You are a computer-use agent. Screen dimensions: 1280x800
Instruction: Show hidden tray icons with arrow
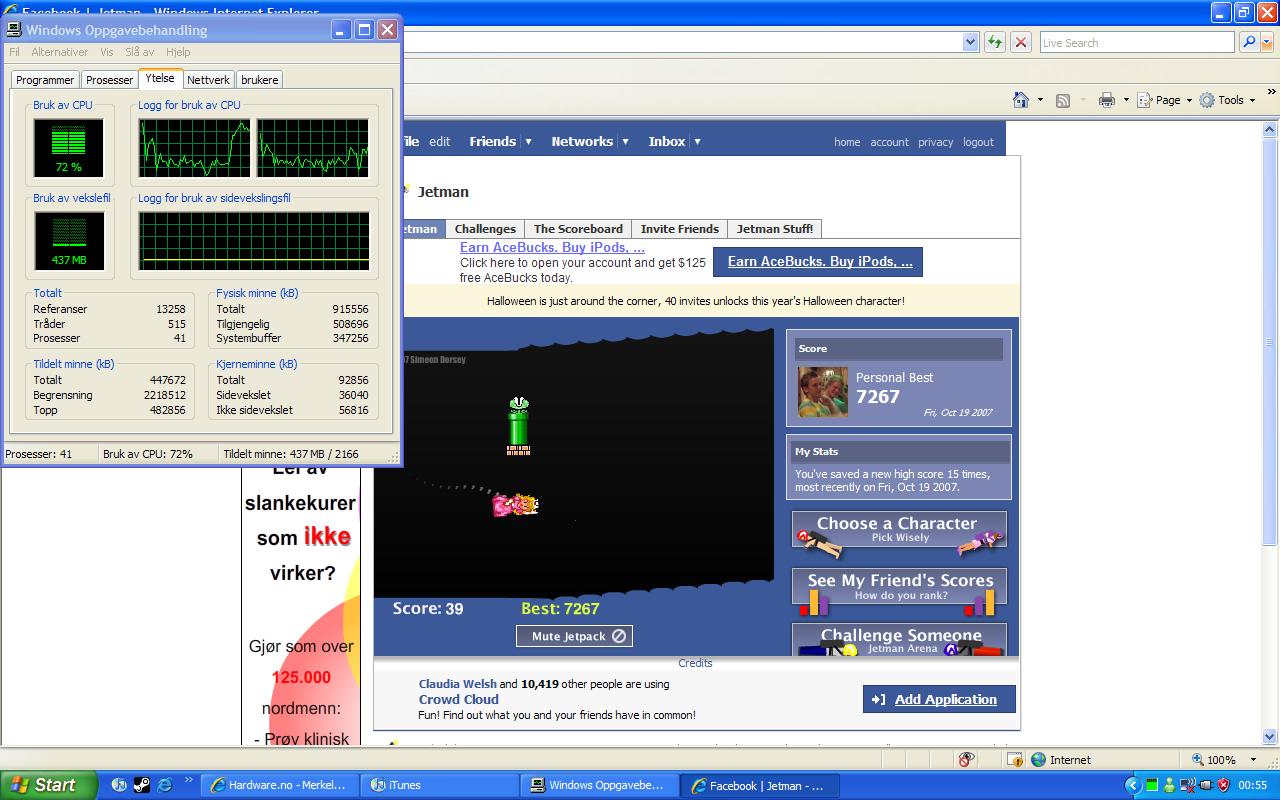[1133, 785]
